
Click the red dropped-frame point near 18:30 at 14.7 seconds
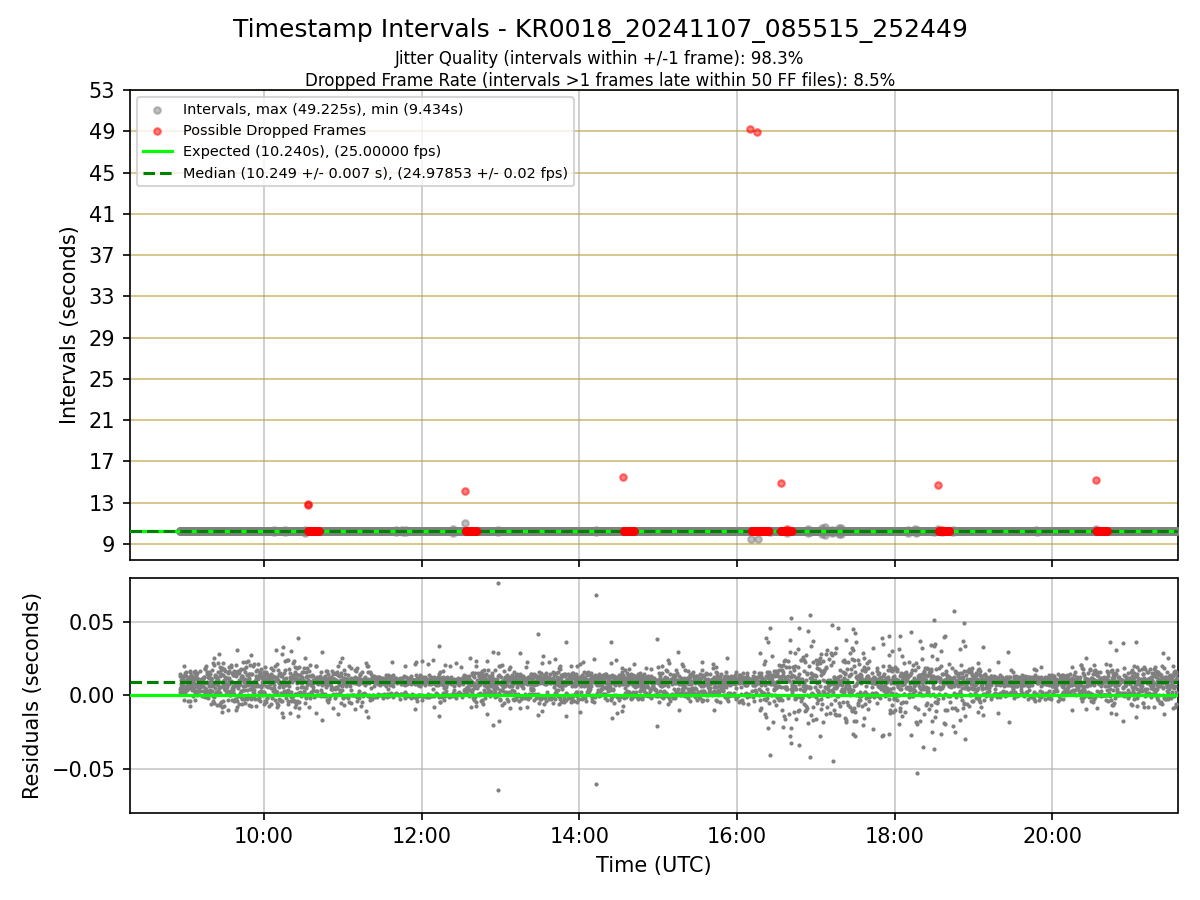pos(938,485)
